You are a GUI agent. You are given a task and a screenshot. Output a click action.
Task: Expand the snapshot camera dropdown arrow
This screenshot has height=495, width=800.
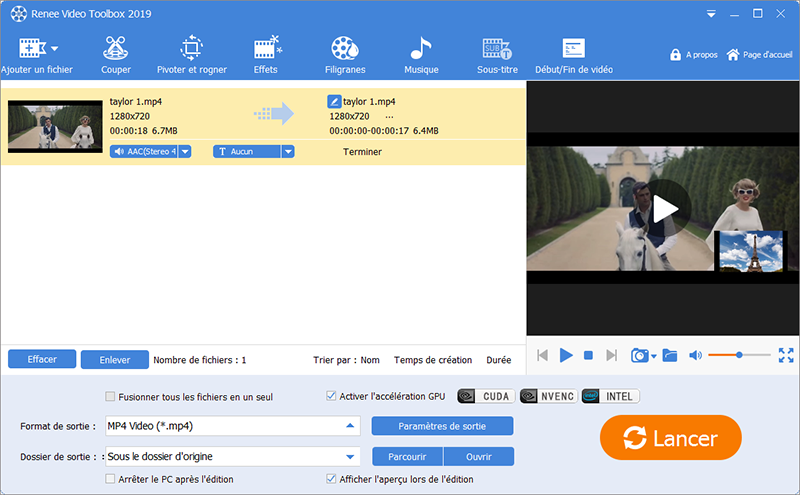(x=654, y=357)
